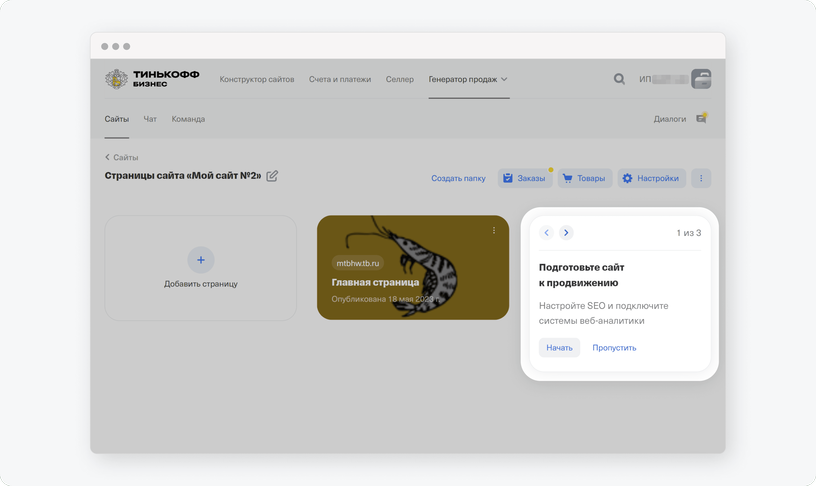Screen dimensions: 816x486
Task: Open the search magnifier icon
Action: (619, 79)
